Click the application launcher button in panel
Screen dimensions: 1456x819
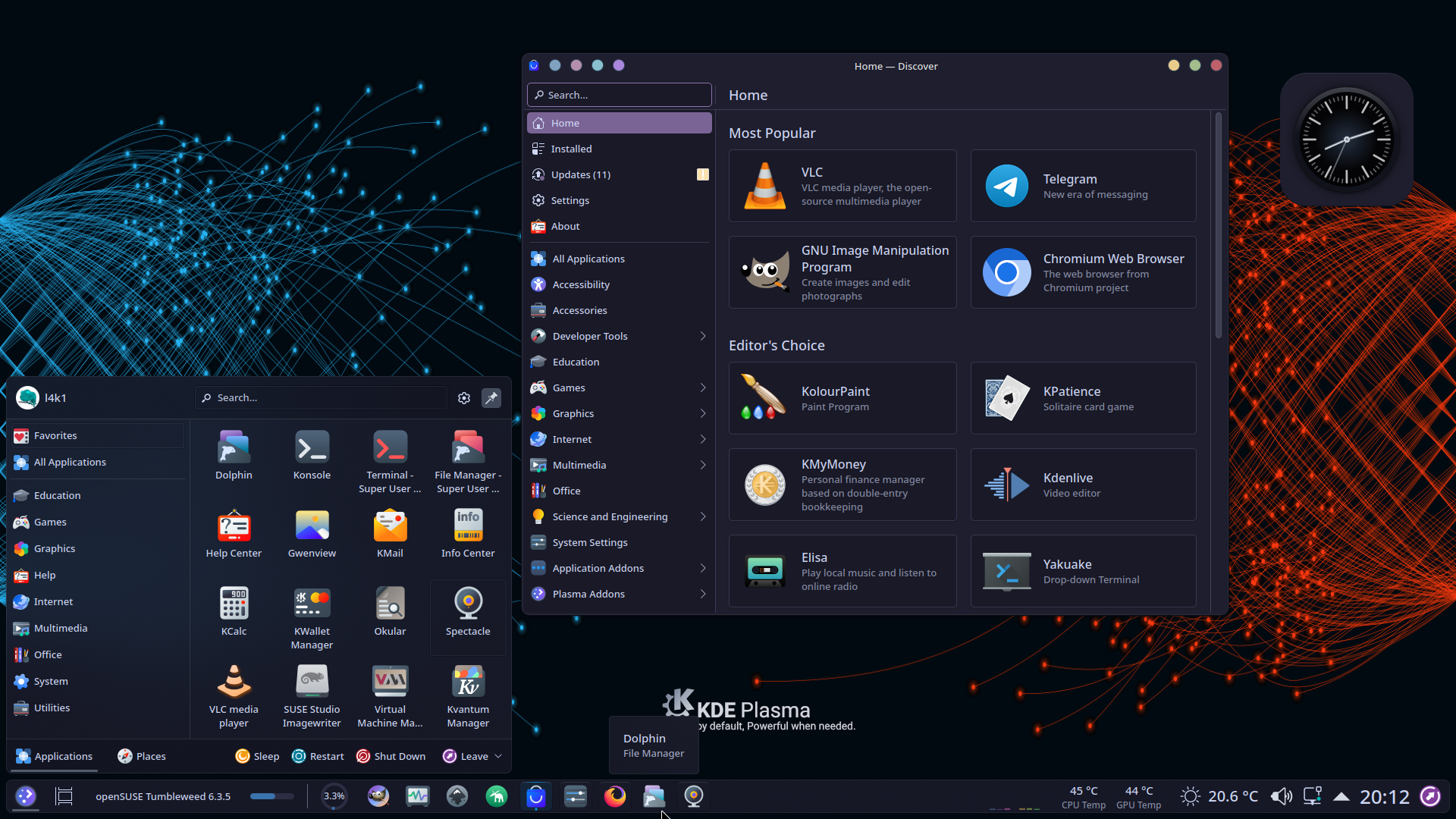(x=26, y=796)
